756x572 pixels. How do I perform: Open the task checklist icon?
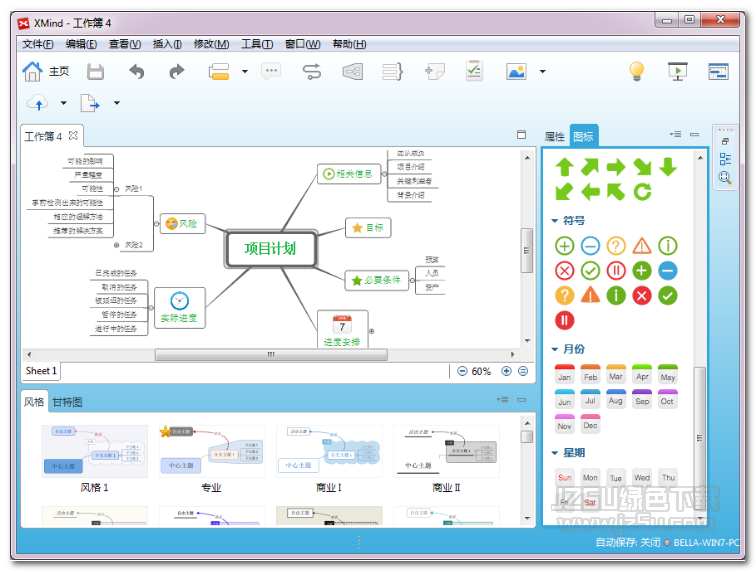[x=474, y=71]
